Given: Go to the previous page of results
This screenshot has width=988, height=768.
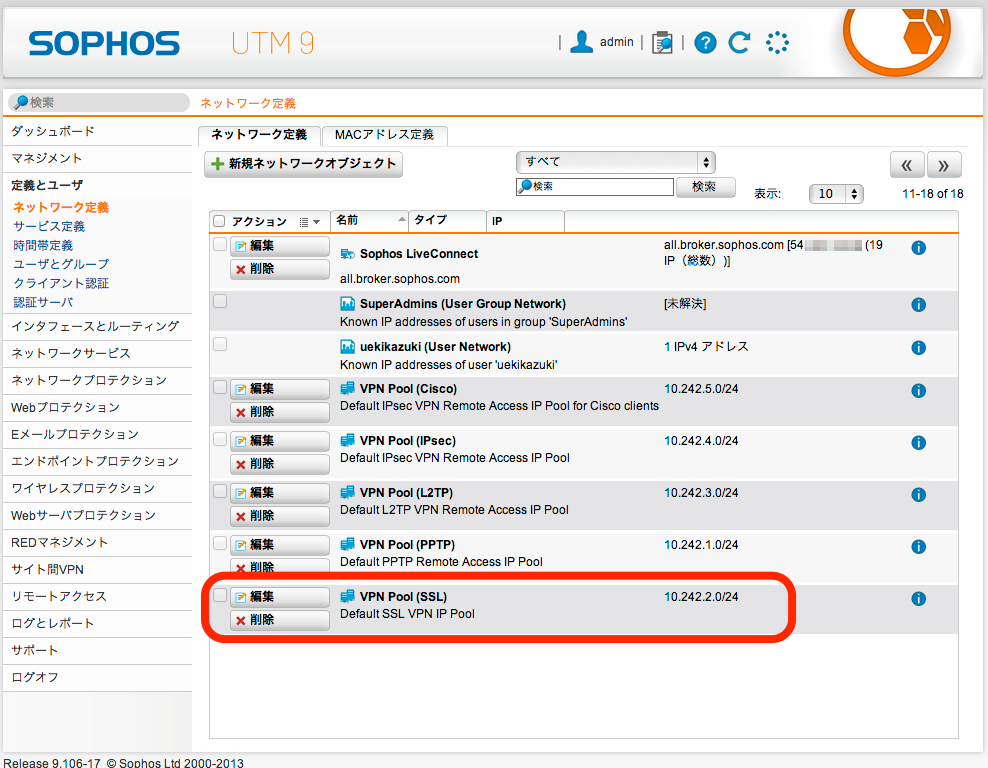Looking at the screenshot, I should coord(907,165).
